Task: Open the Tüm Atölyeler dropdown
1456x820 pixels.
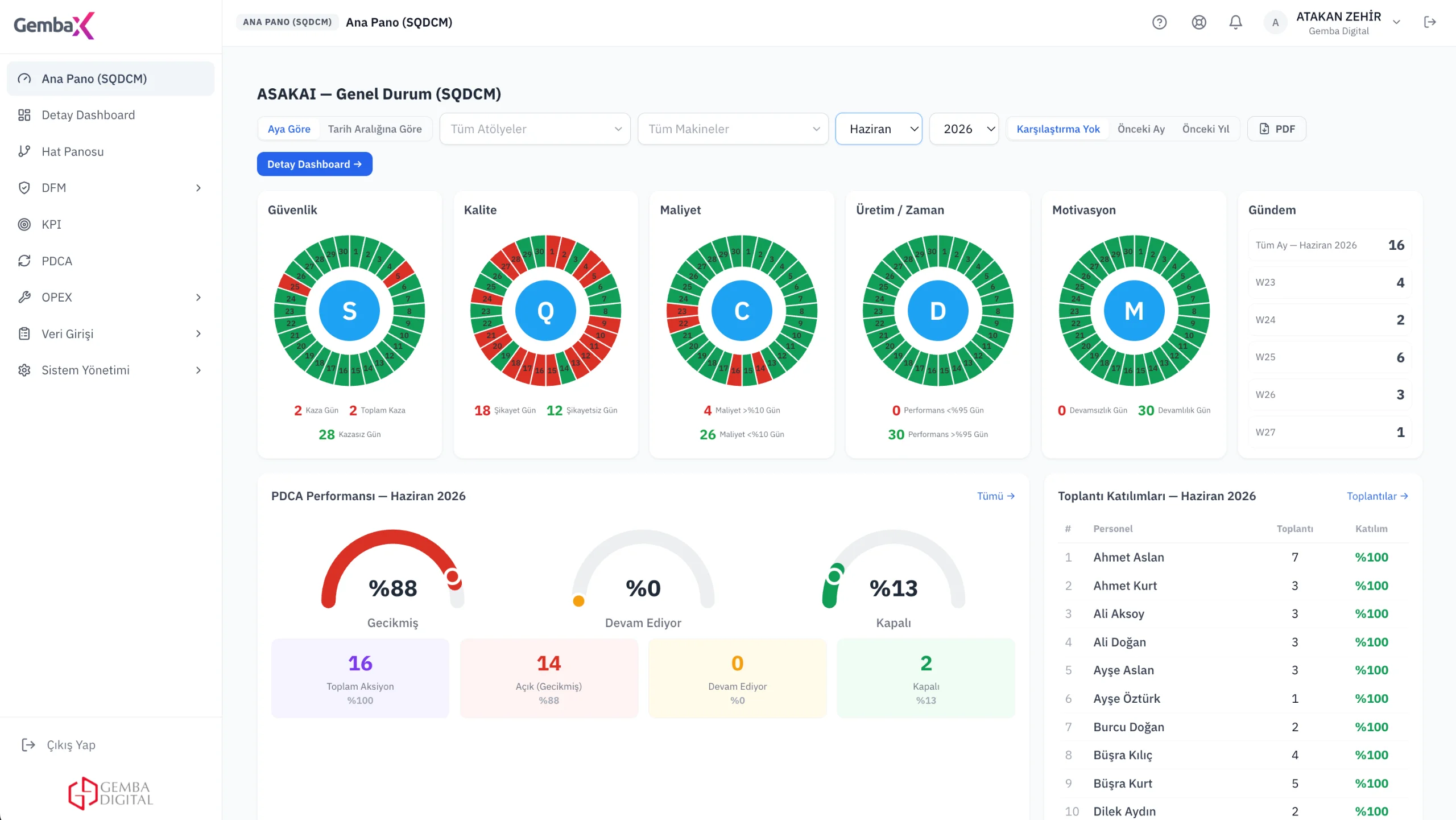Action: [535, 129]
